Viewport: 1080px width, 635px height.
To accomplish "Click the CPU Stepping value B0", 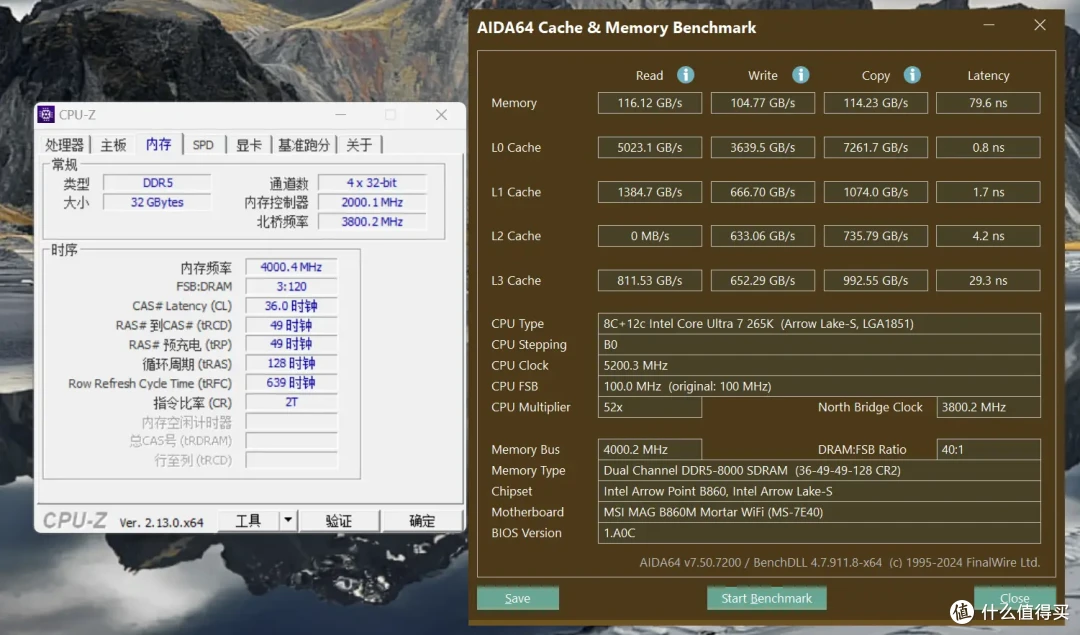I will (819, 344).
